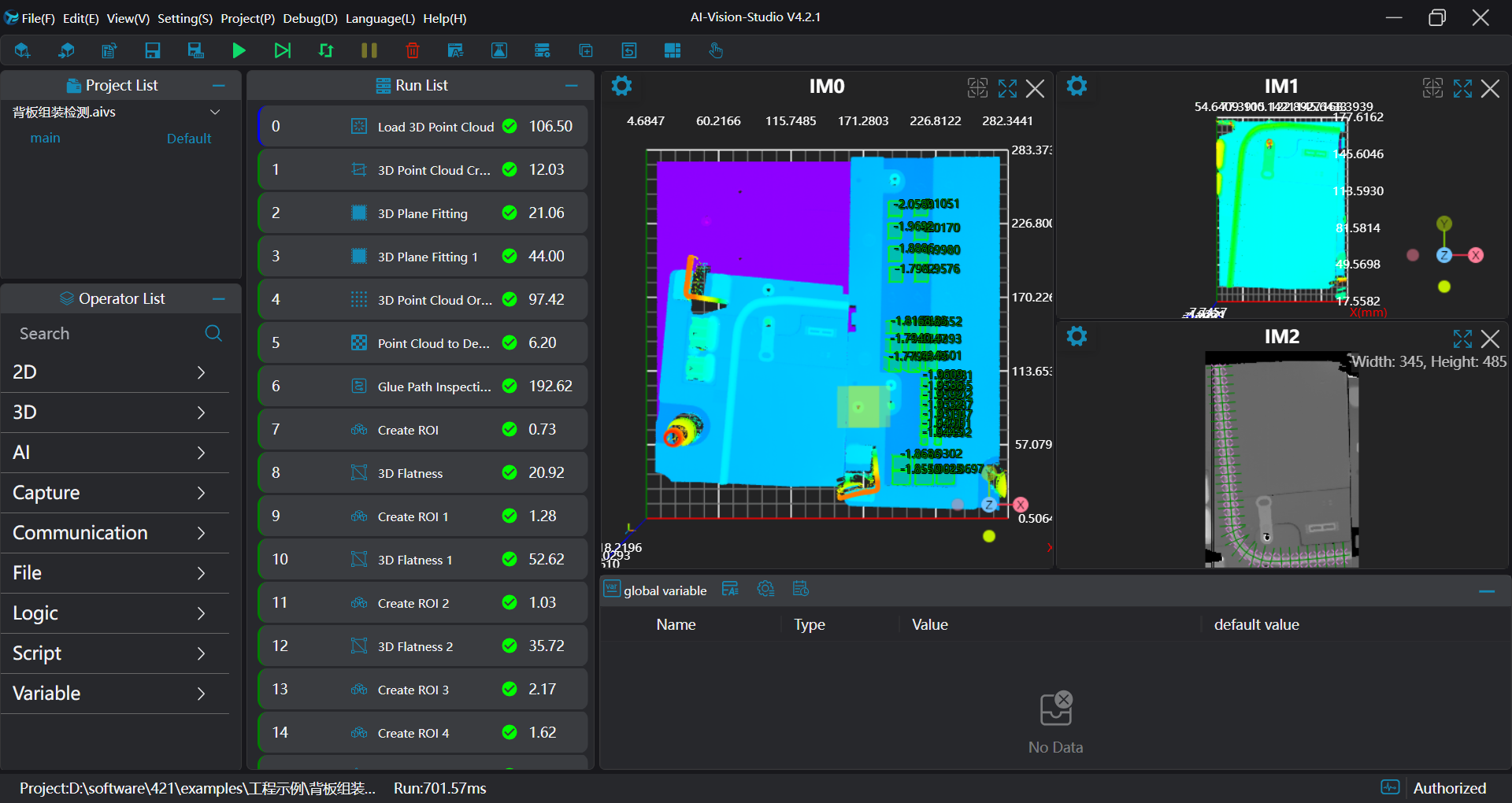Select the main flow in Project List
The image size is (1512, 803).
[46, 139]
